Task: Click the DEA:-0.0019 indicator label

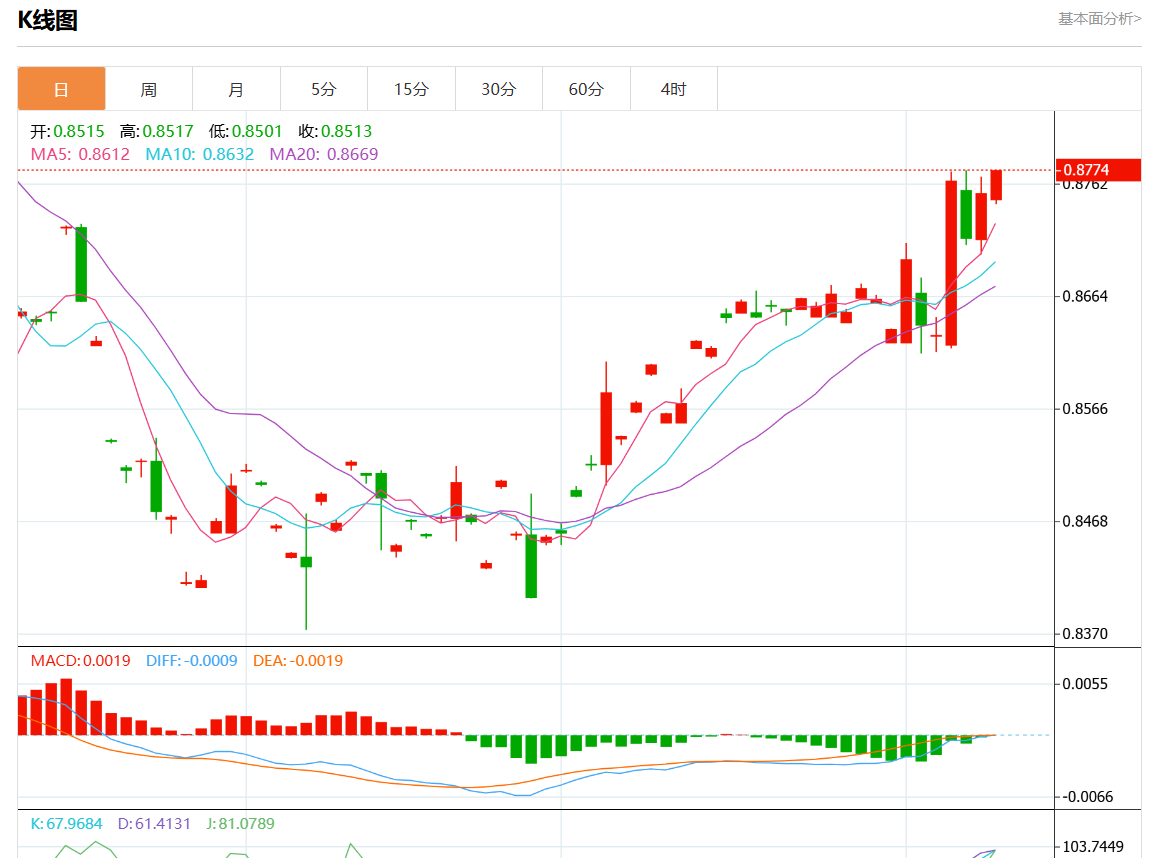Action: (298, 660)
